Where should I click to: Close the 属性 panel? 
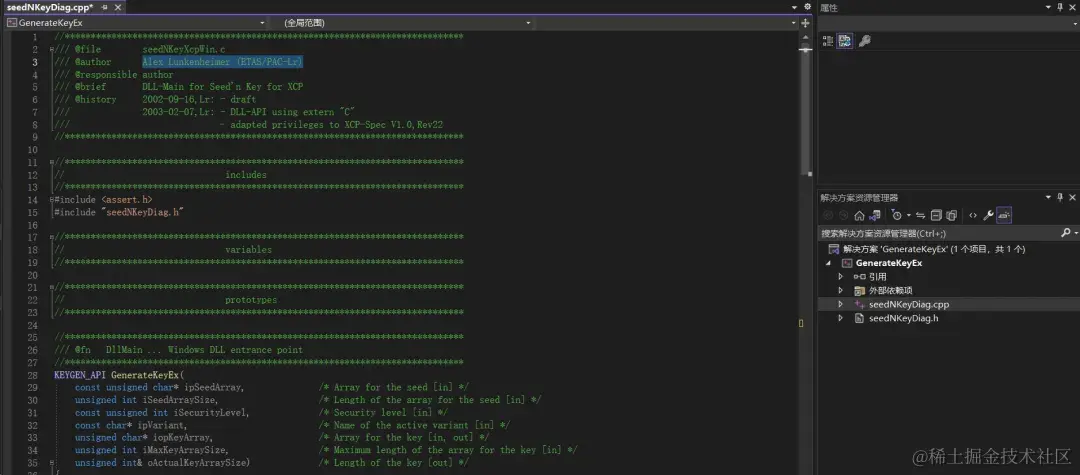(x=1072, y=7)
